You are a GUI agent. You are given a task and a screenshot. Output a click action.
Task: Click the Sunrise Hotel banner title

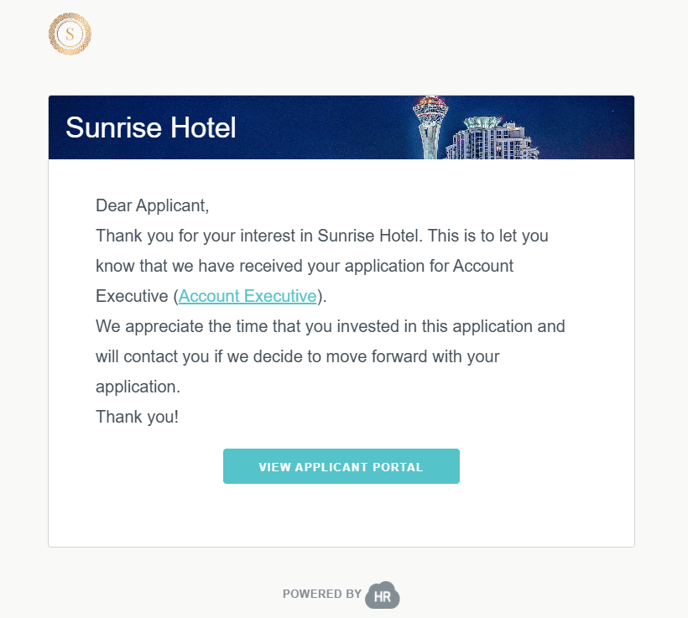[x=151, y=128]
